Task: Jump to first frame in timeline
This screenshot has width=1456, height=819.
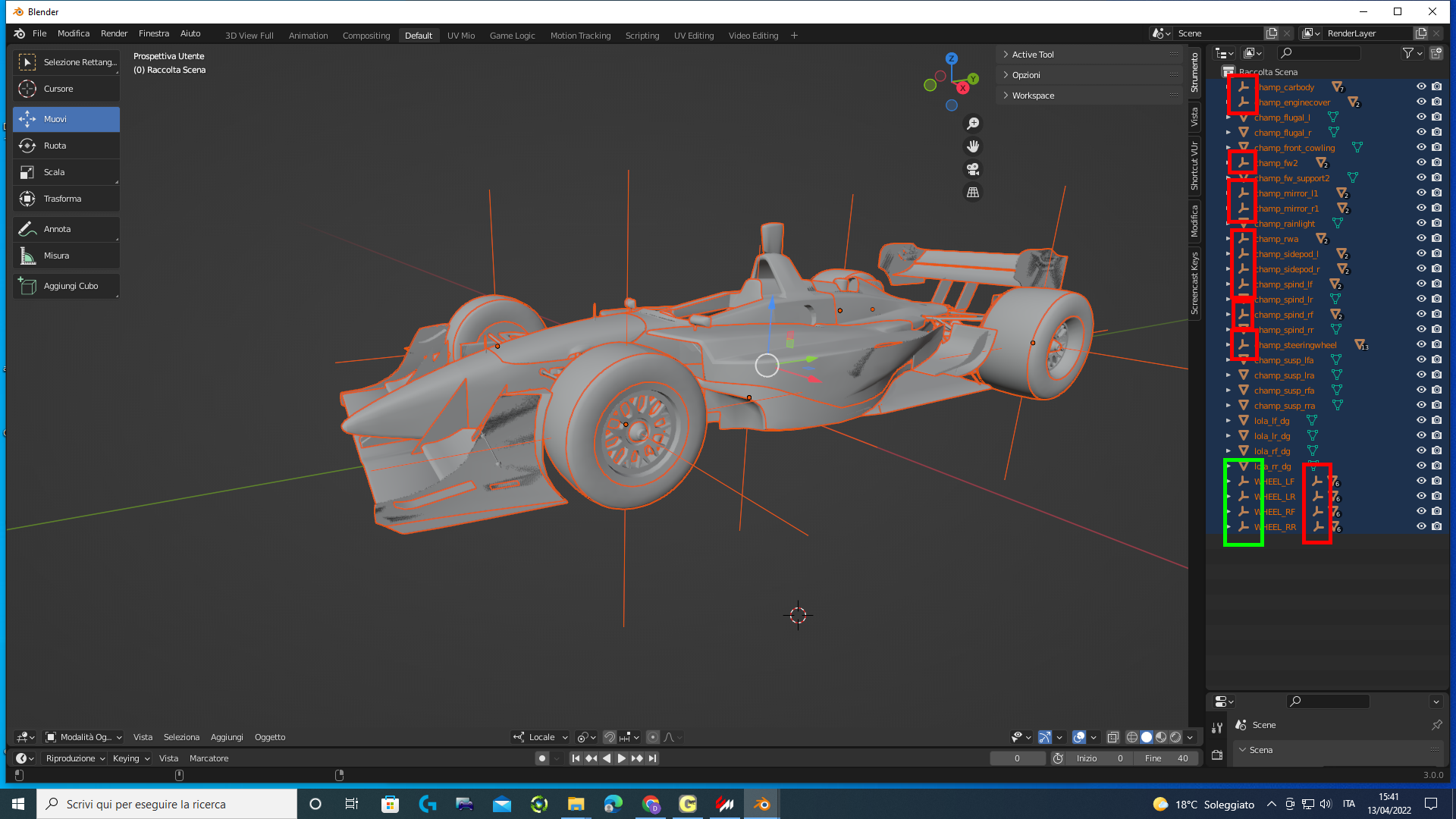Action: 576,758
